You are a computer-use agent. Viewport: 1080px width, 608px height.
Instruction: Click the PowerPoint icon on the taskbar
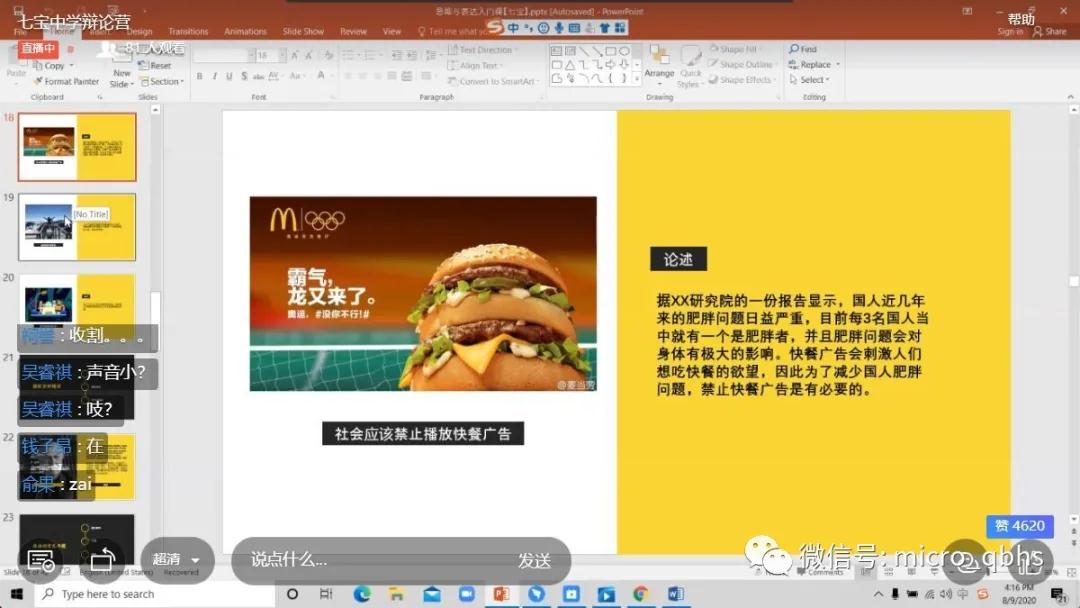coord(501,594)
